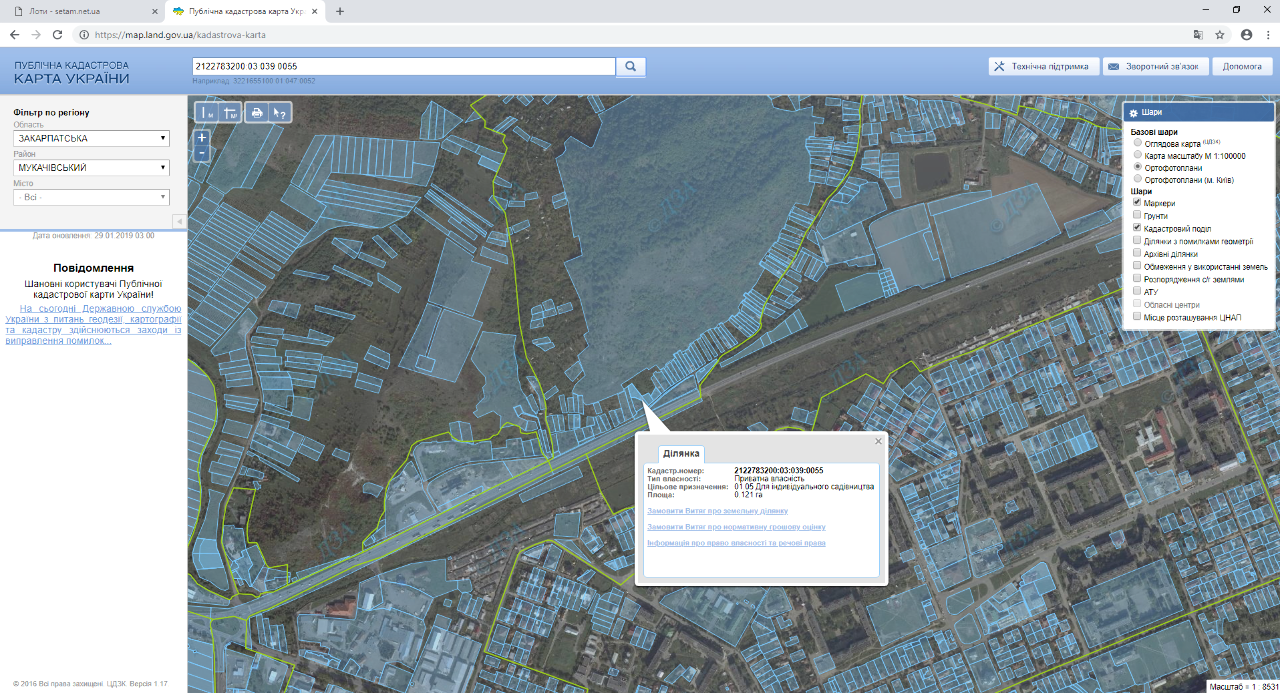Select the distance measurement tool

(x=207, y=113)
